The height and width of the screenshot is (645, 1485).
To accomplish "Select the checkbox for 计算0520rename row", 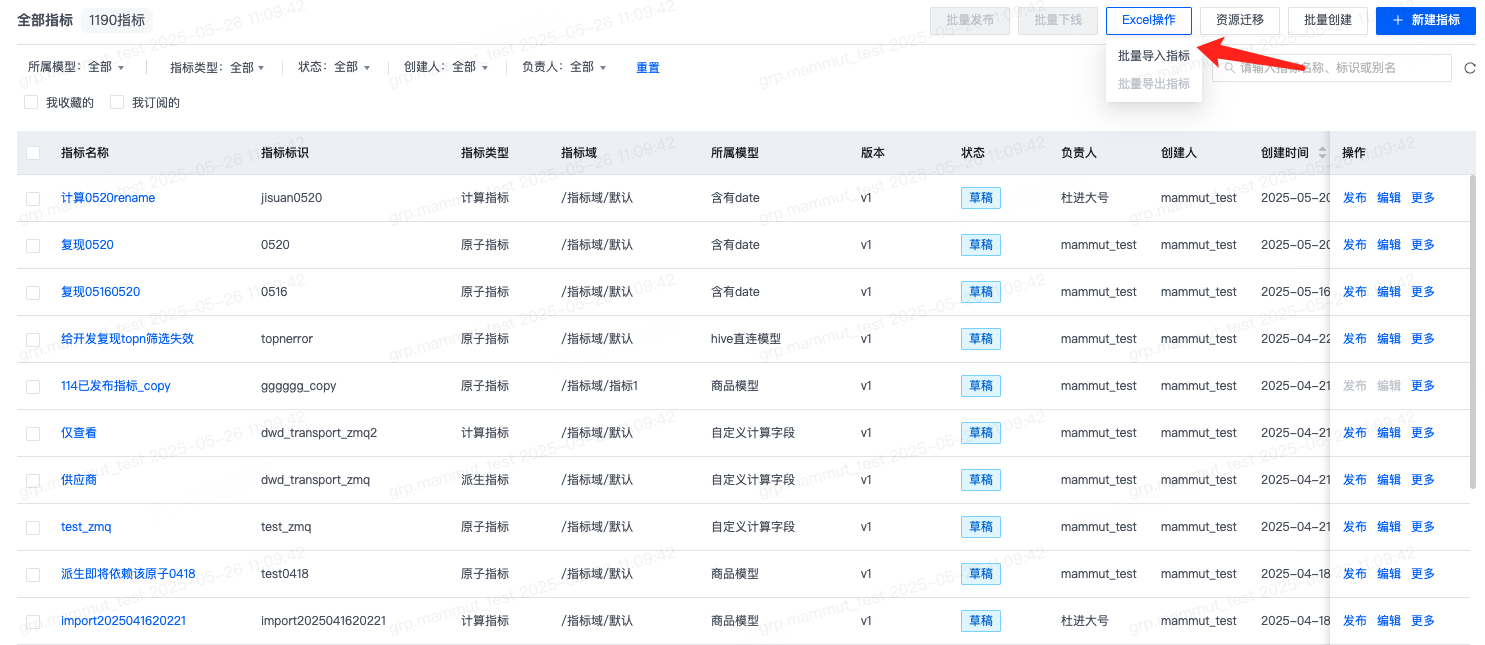I will [33, 198].
